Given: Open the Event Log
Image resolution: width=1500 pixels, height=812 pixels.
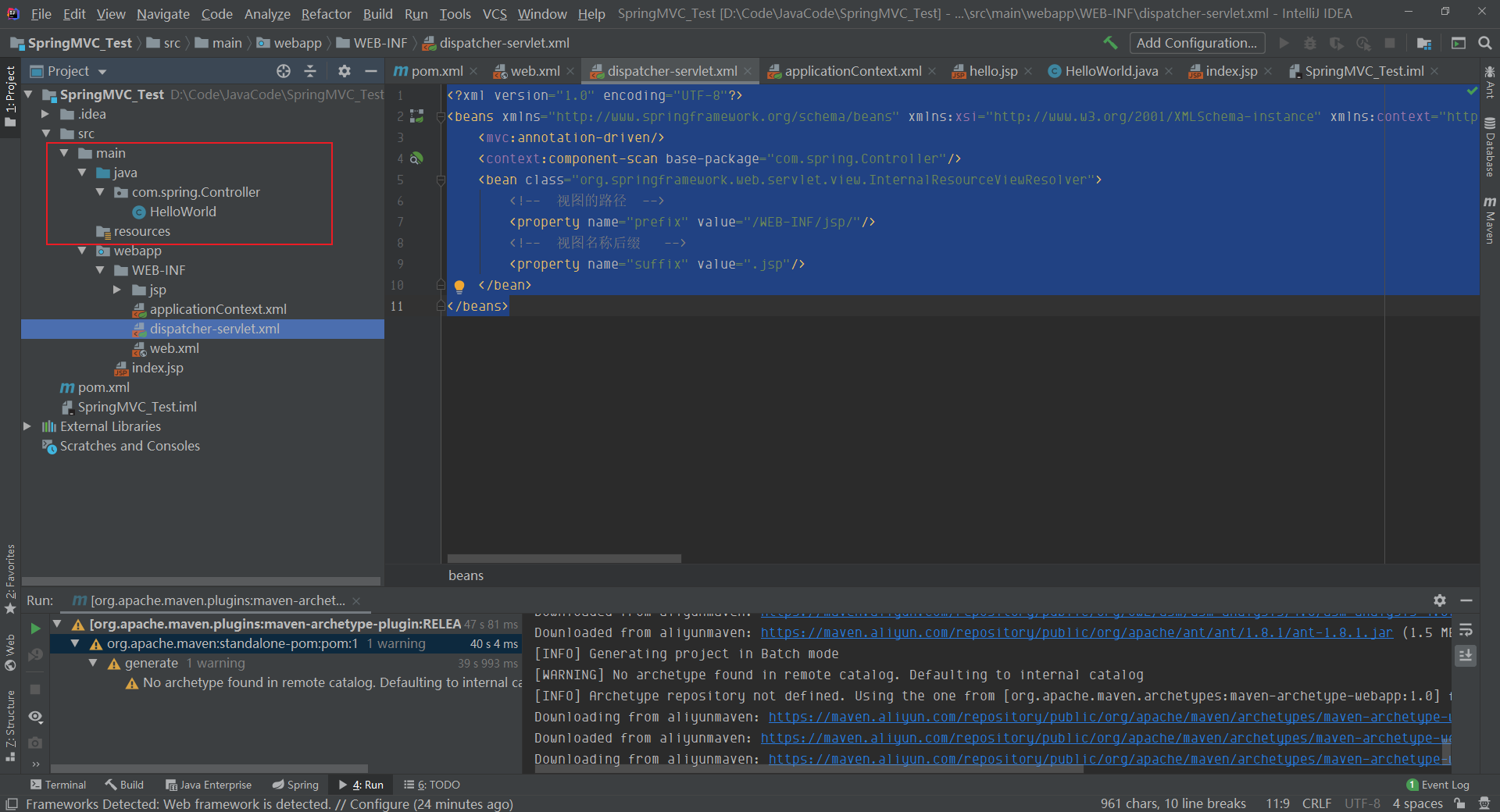Looking at the screenshot, I should (1437, 785).
